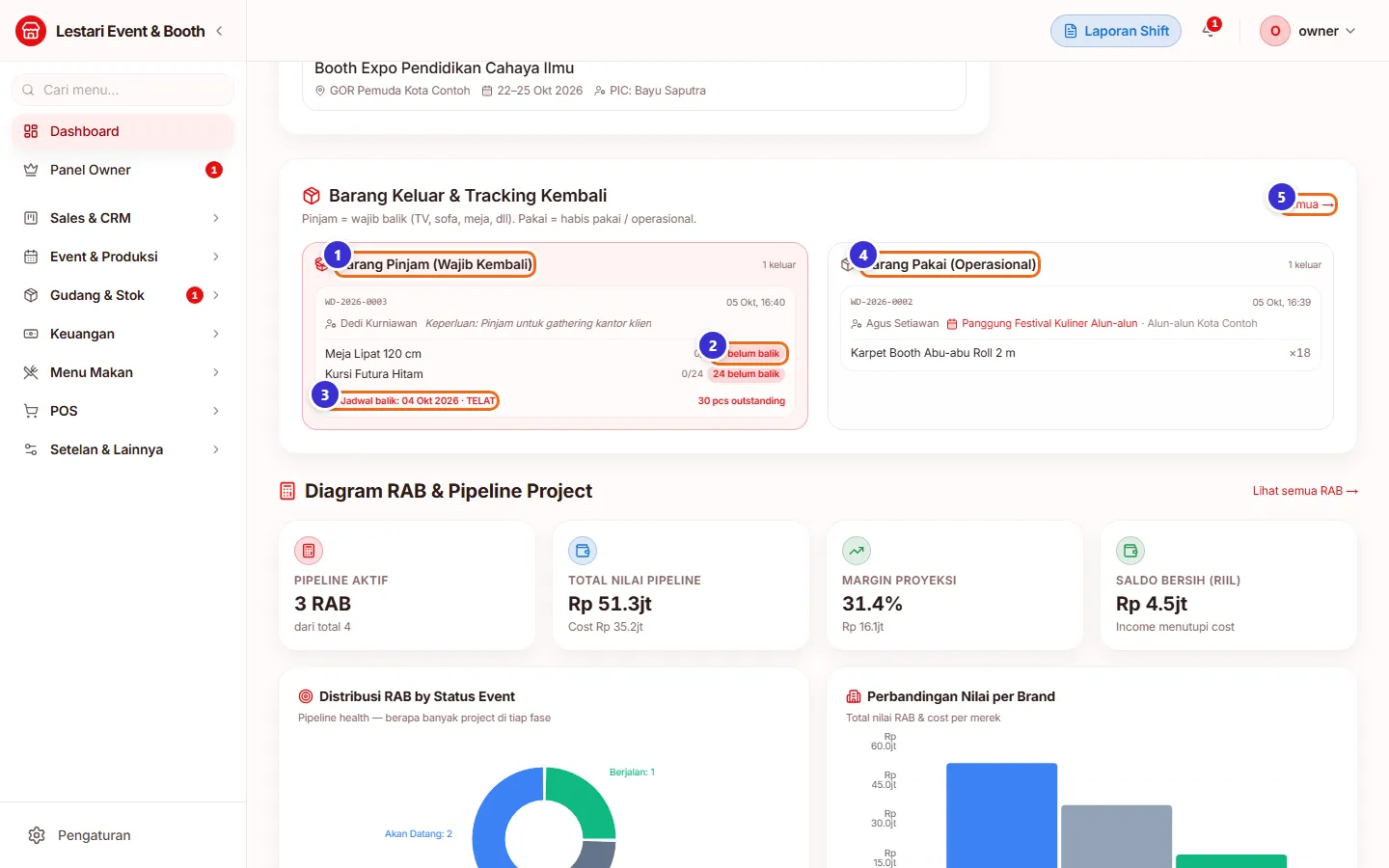Image resolution: width=1389 pixels, height=868 pixels.
Task: Expand the Menu Makan submenu
Action: click(x=123, y=372)
